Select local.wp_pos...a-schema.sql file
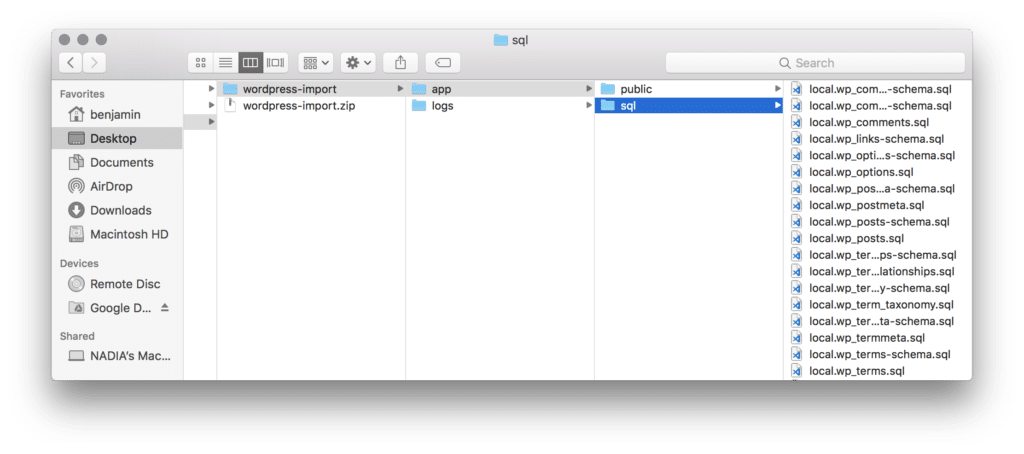 878,188
